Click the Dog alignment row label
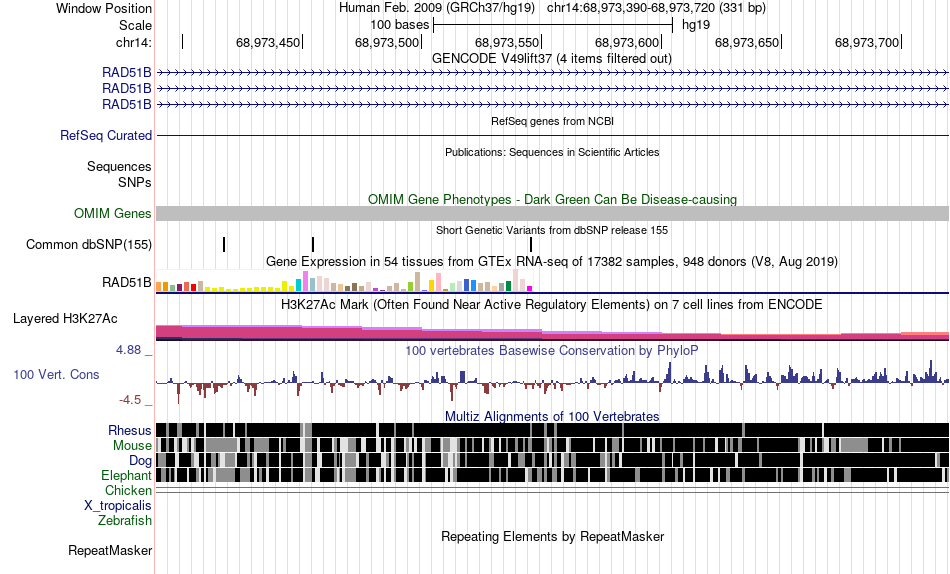 pyautogui.click(x=140, y=461)
